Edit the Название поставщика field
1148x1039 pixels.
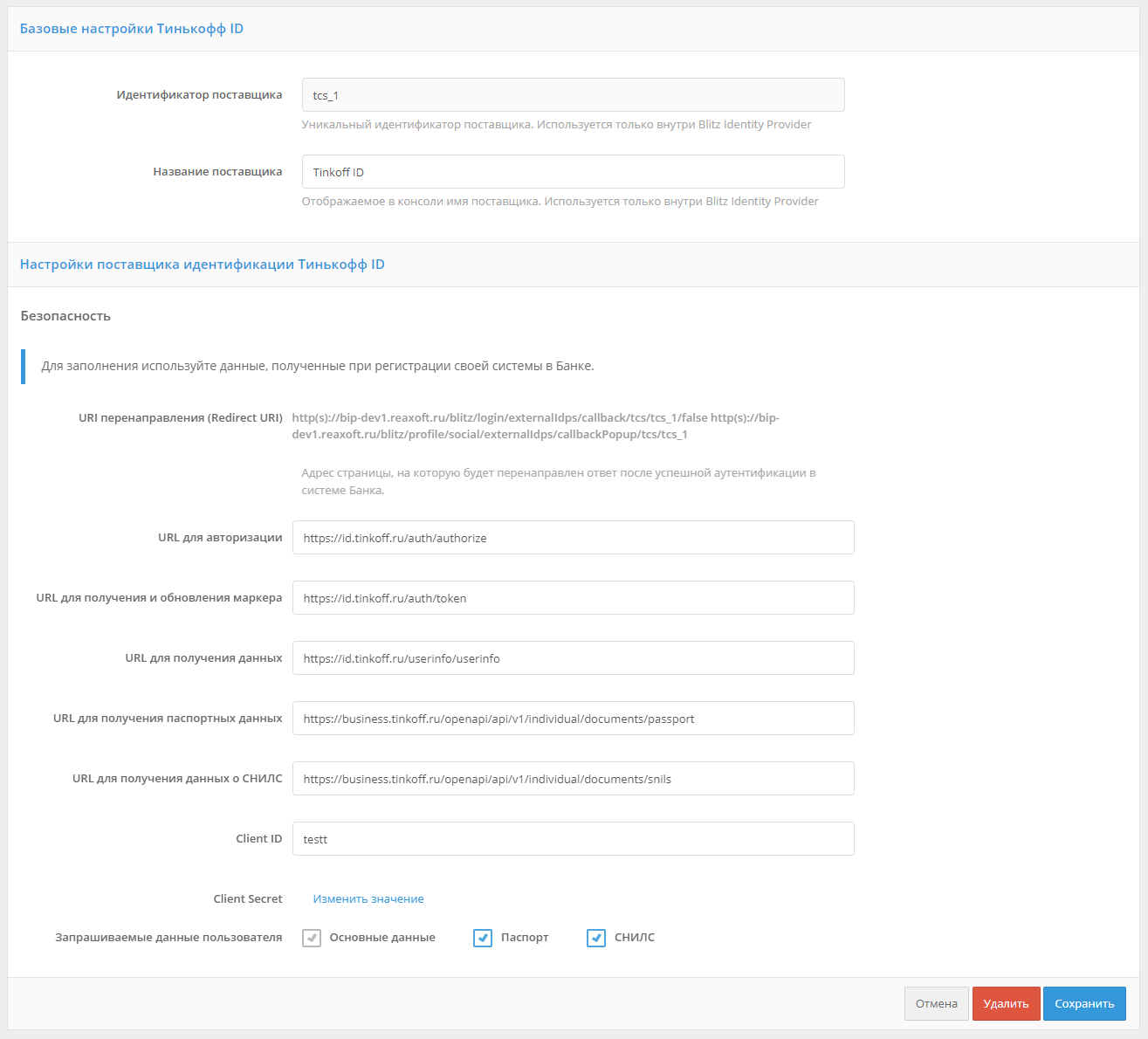pyautogui.click(x=573, y=172)
